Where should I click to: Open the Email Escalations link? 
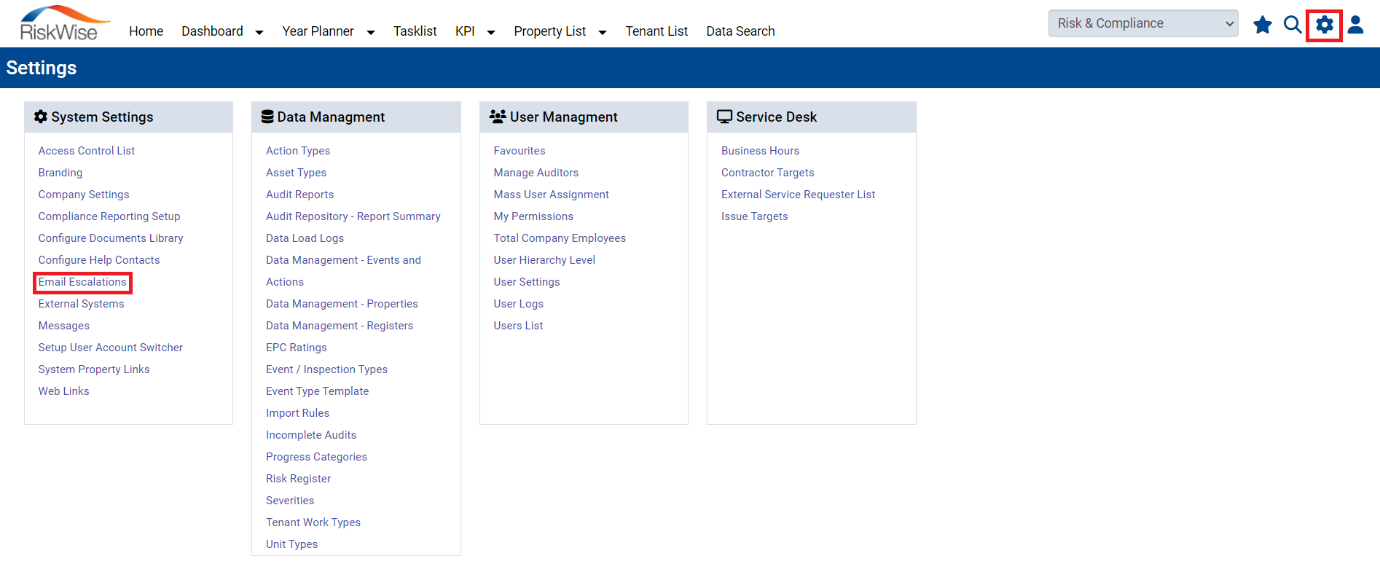click(x=82, y=282)
